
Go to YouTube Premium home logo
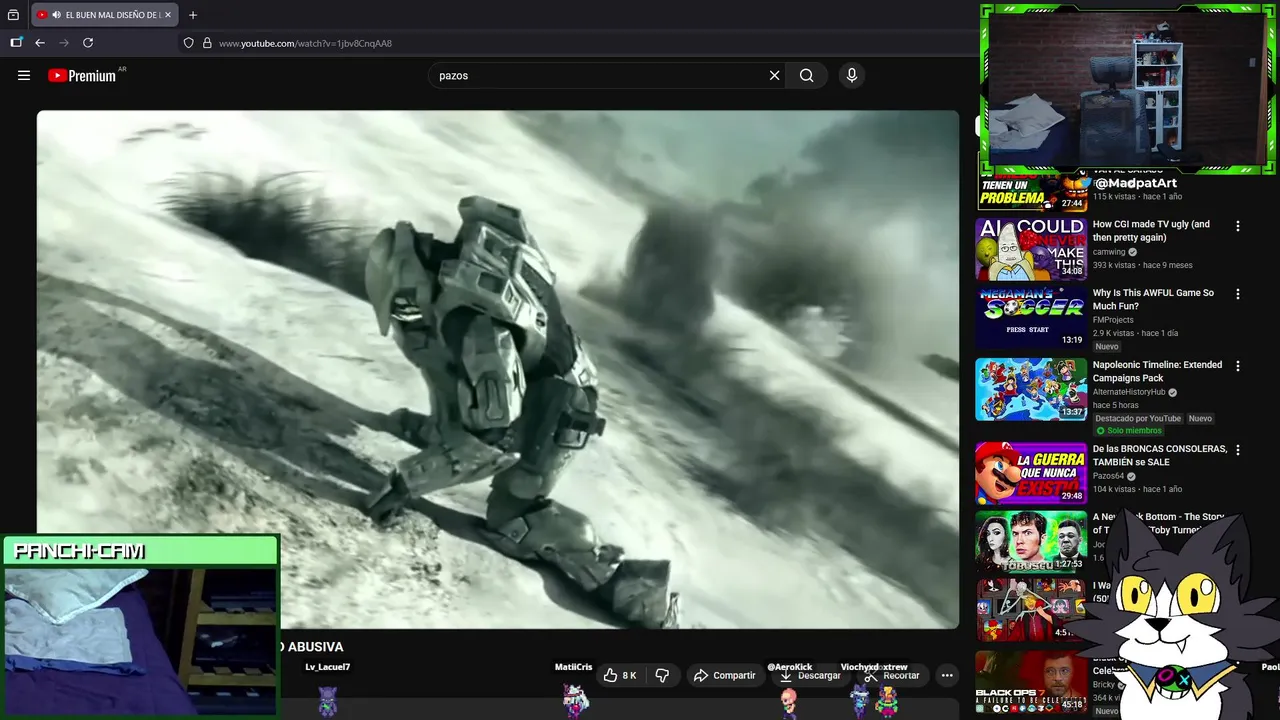click(83, 75)
